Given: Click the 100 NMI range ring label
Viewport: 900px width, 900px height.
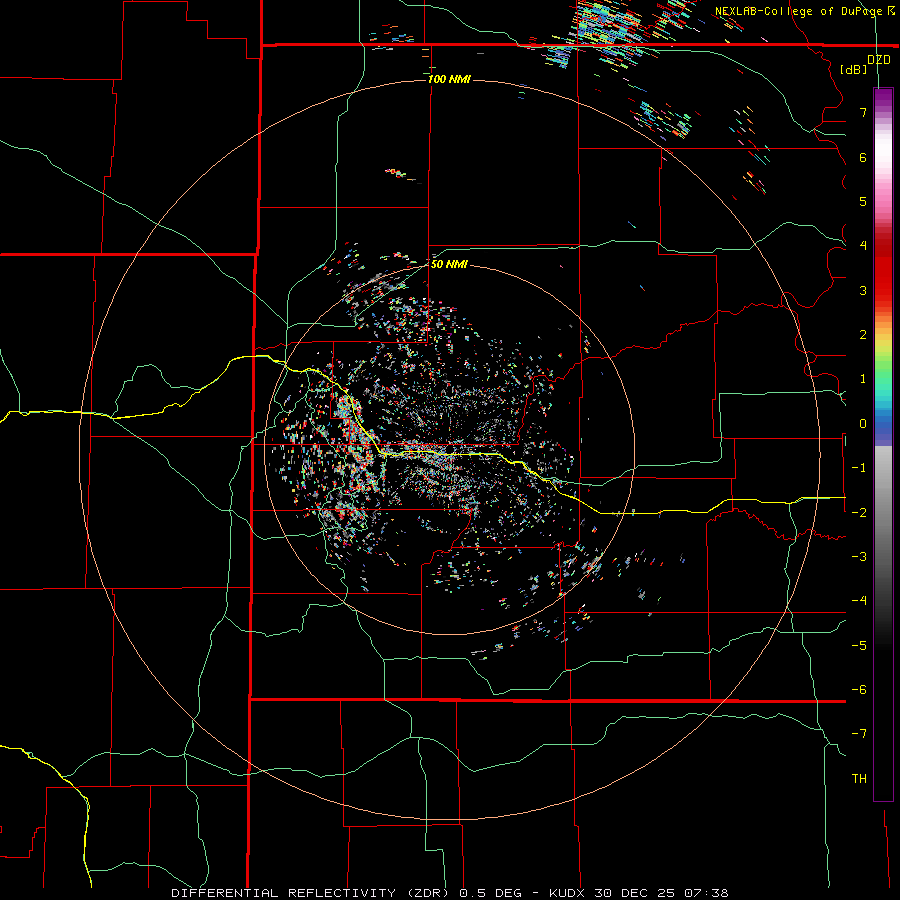Looking at the screenshot, I should pyautogui.click(x=449, y=79).
